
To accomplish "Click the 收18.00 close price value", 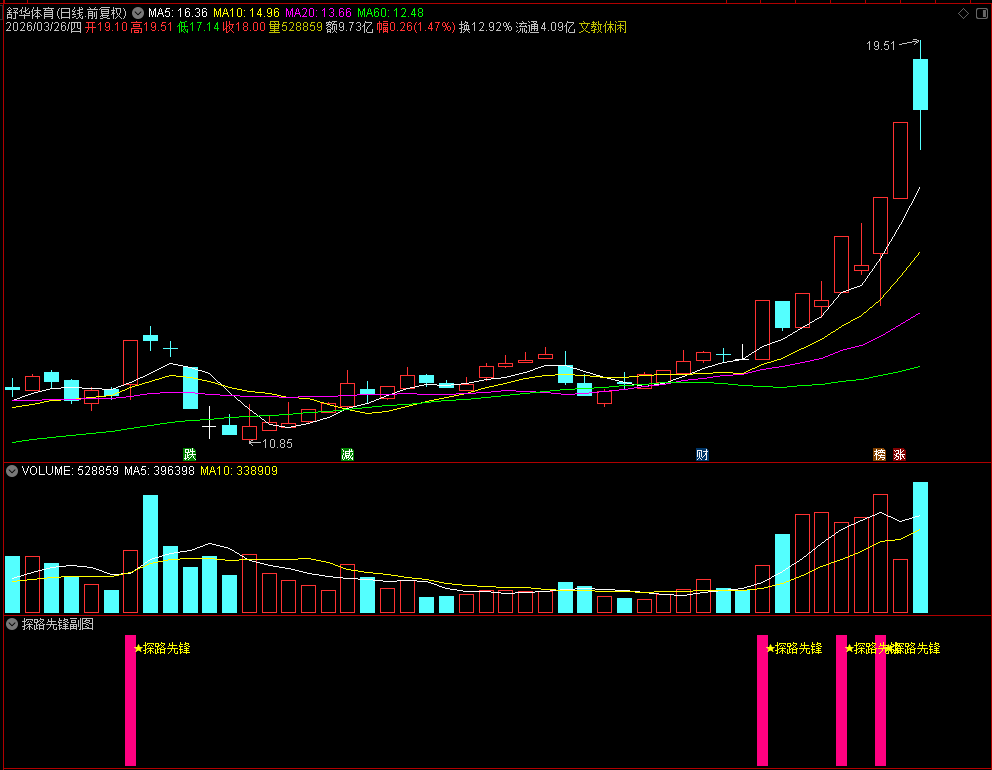I will click(244, 27).
